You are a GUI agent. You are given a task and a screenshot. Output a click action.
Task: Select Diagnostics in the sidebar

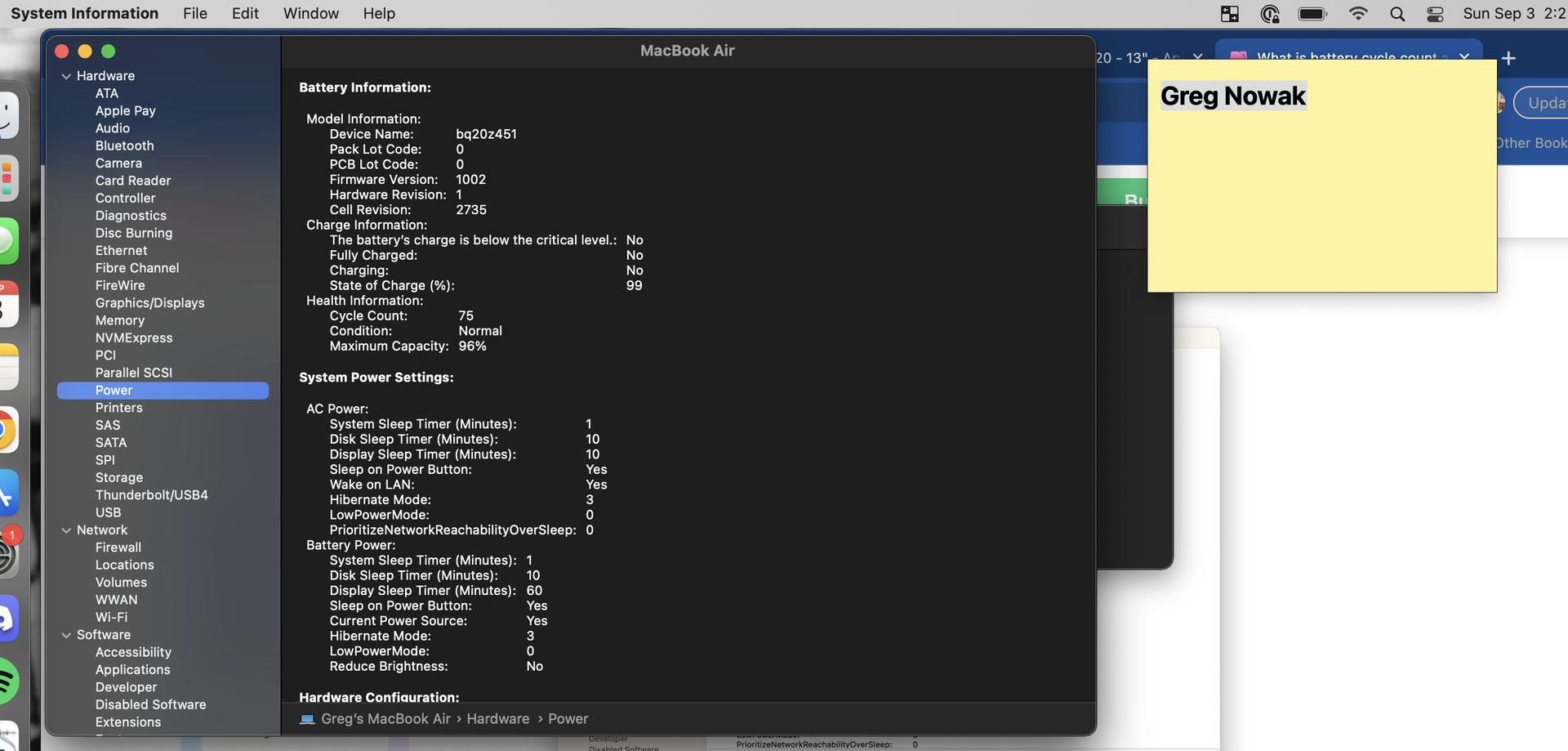click(x=131, y=216)
